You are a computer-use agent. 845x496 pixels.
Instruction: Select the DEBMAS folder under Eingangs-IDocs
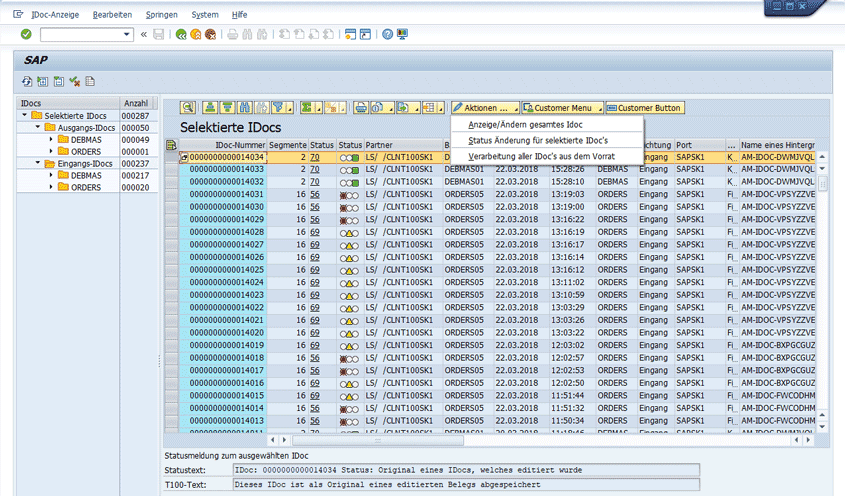(80, 175)
